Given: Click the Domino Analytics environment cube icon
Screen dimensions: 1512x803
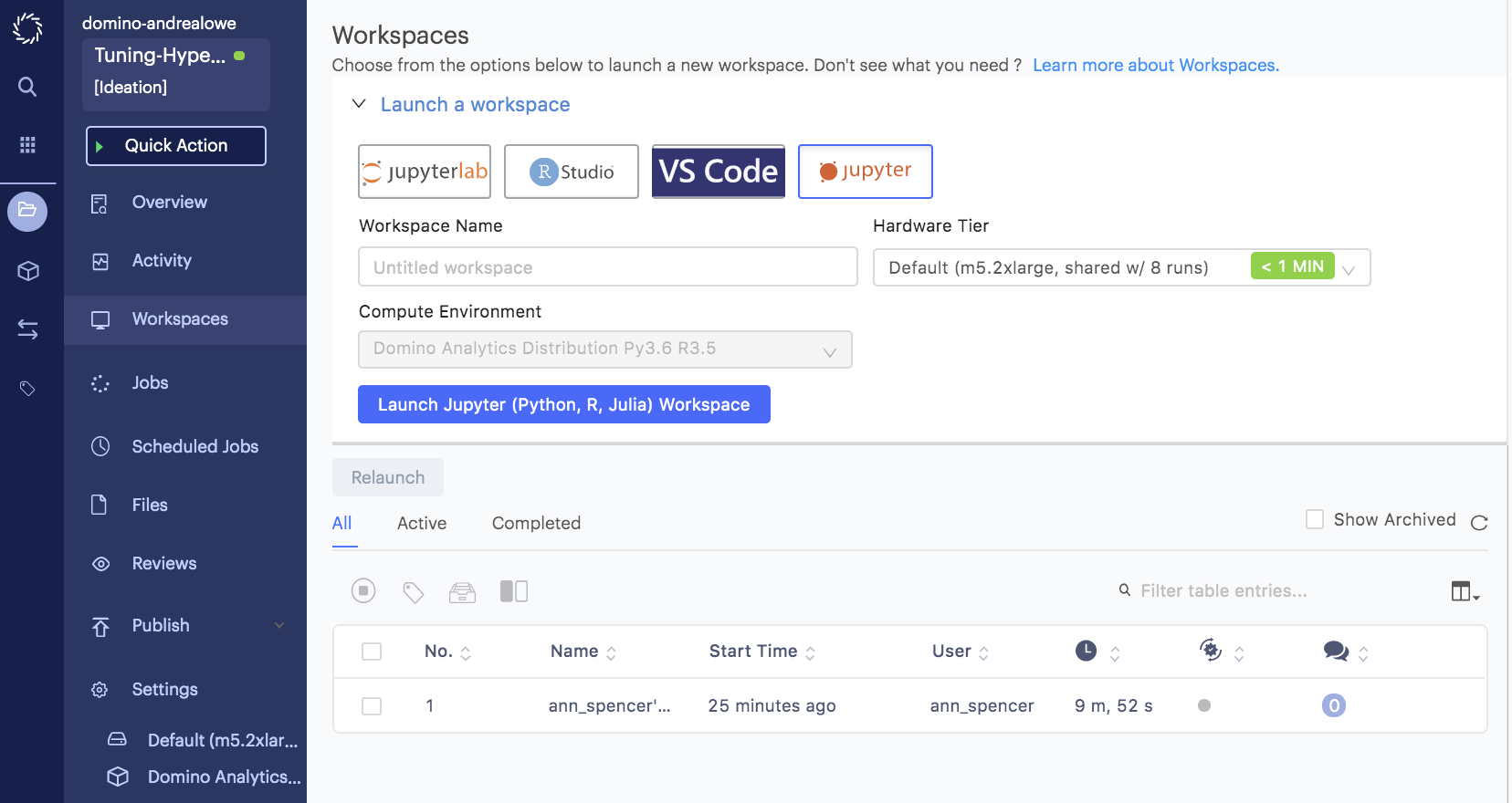Looking at the screenshot, I should 118,777.
